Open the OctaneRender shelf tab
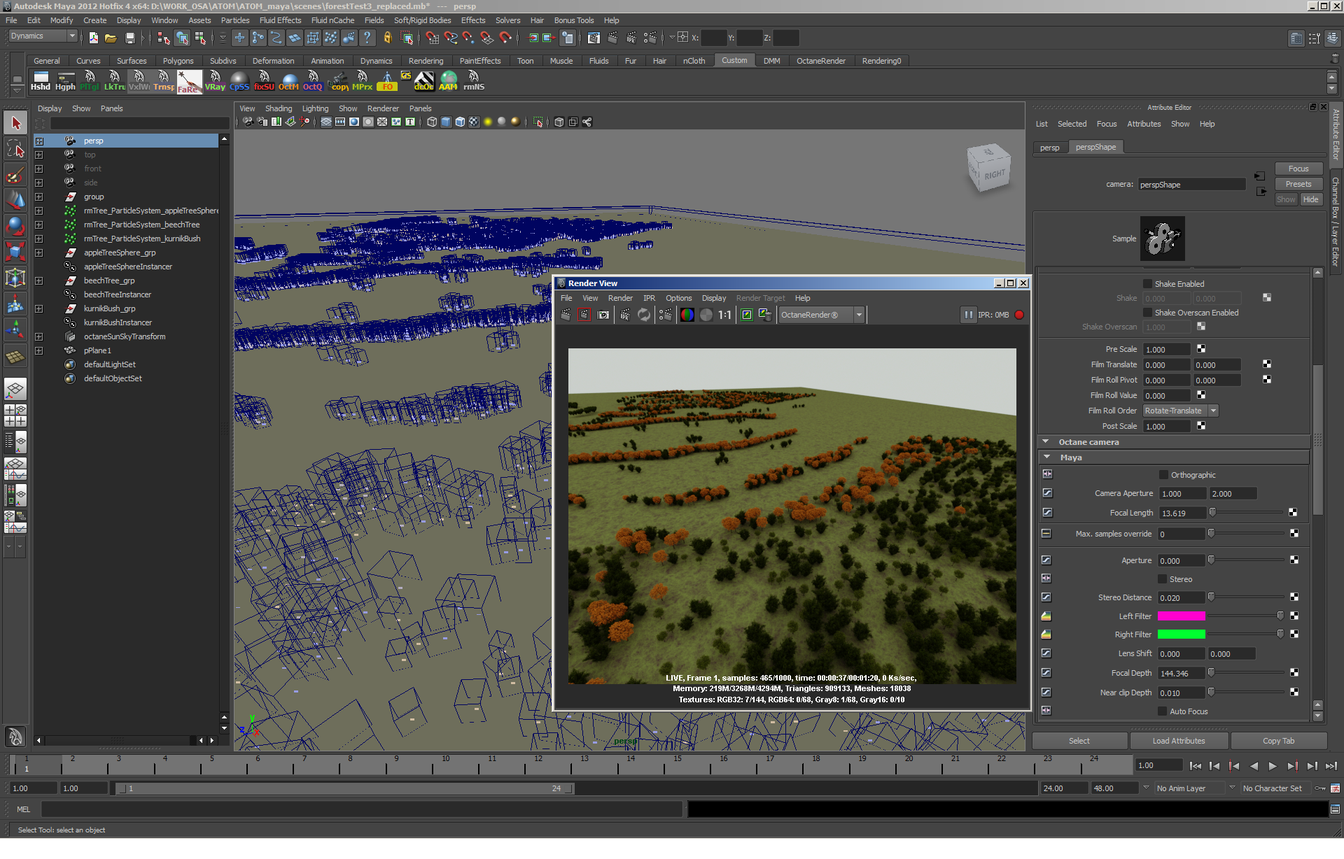The image size is (1344, 859). 820,61
